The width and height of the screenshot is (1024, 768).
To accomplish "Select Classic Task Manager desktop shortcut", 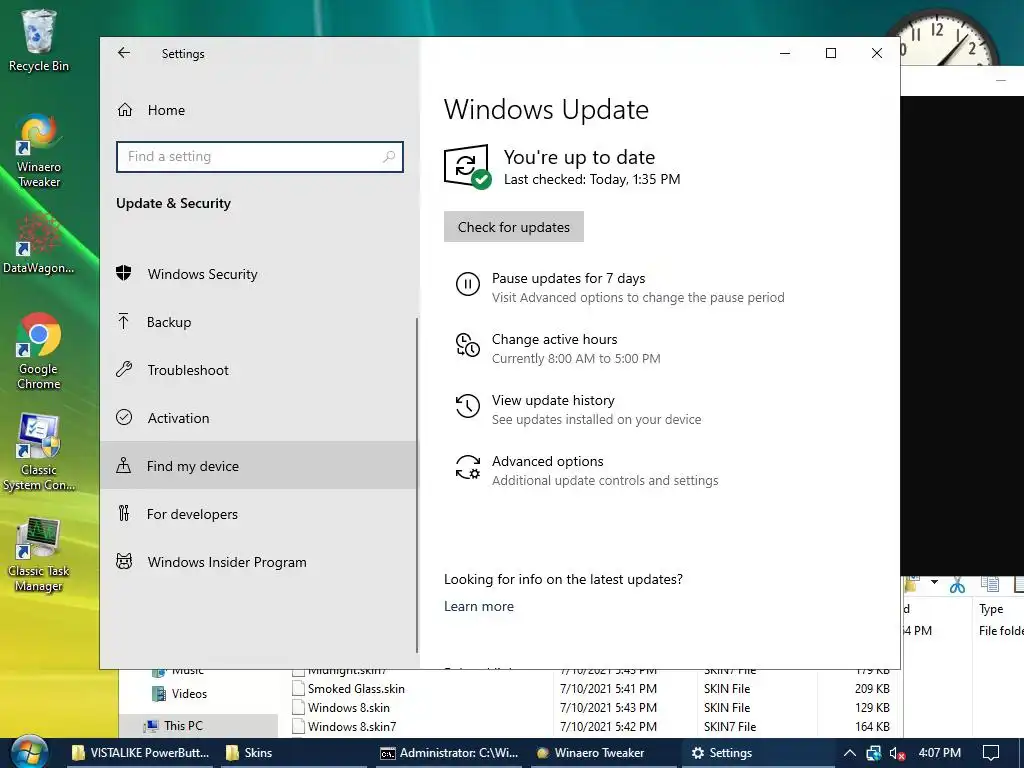I will 39,554.
